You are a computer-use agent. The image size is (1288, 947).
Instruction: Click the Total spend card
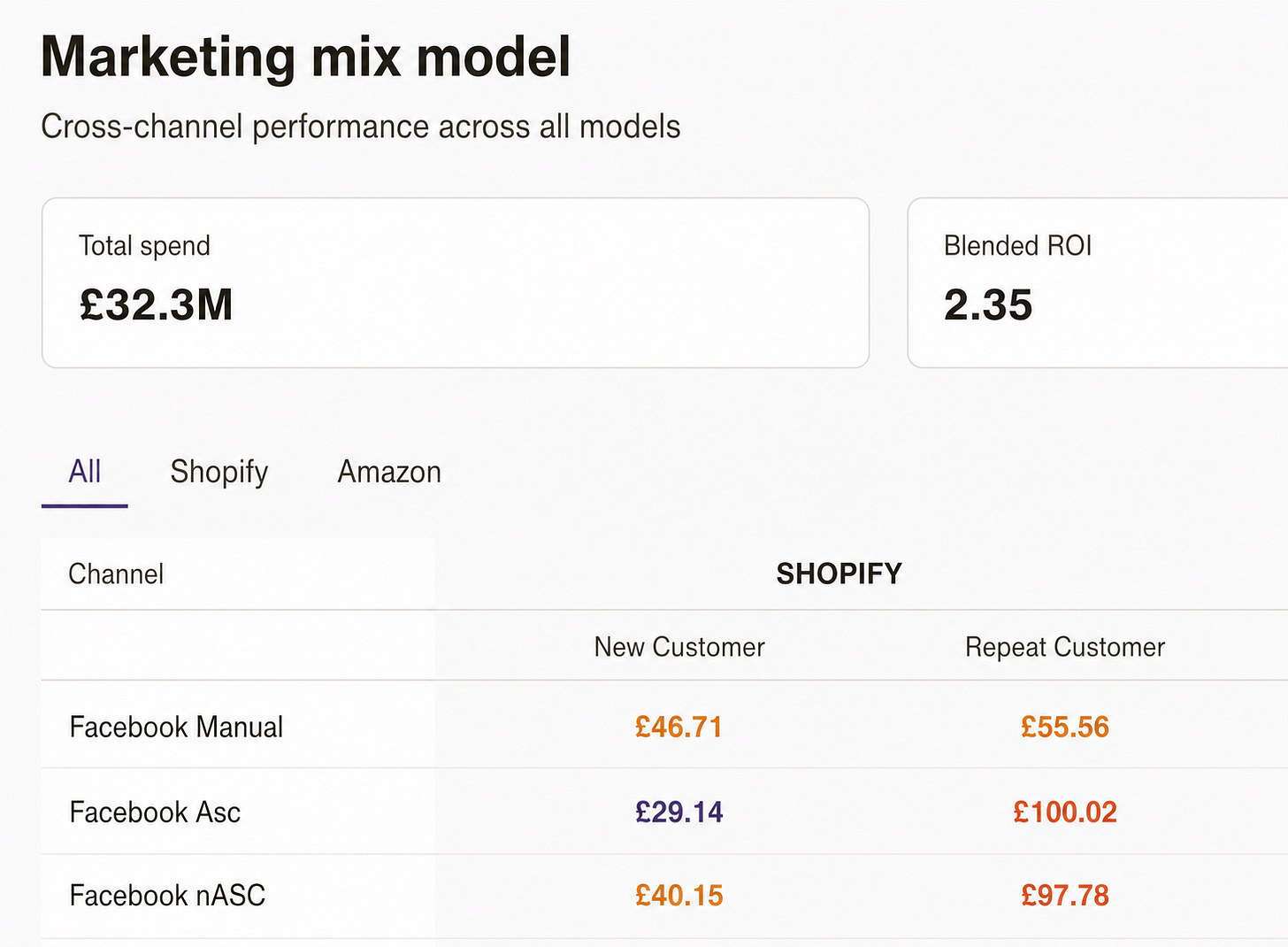[x=456, y=282]
